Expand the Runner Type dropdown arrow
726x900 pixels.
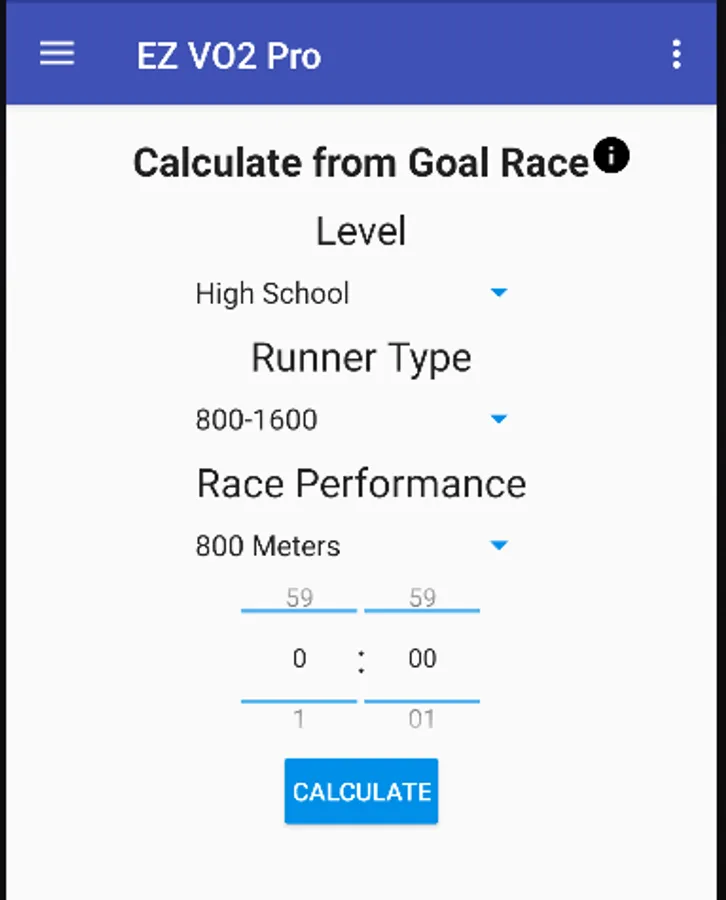tap(499, 419)
